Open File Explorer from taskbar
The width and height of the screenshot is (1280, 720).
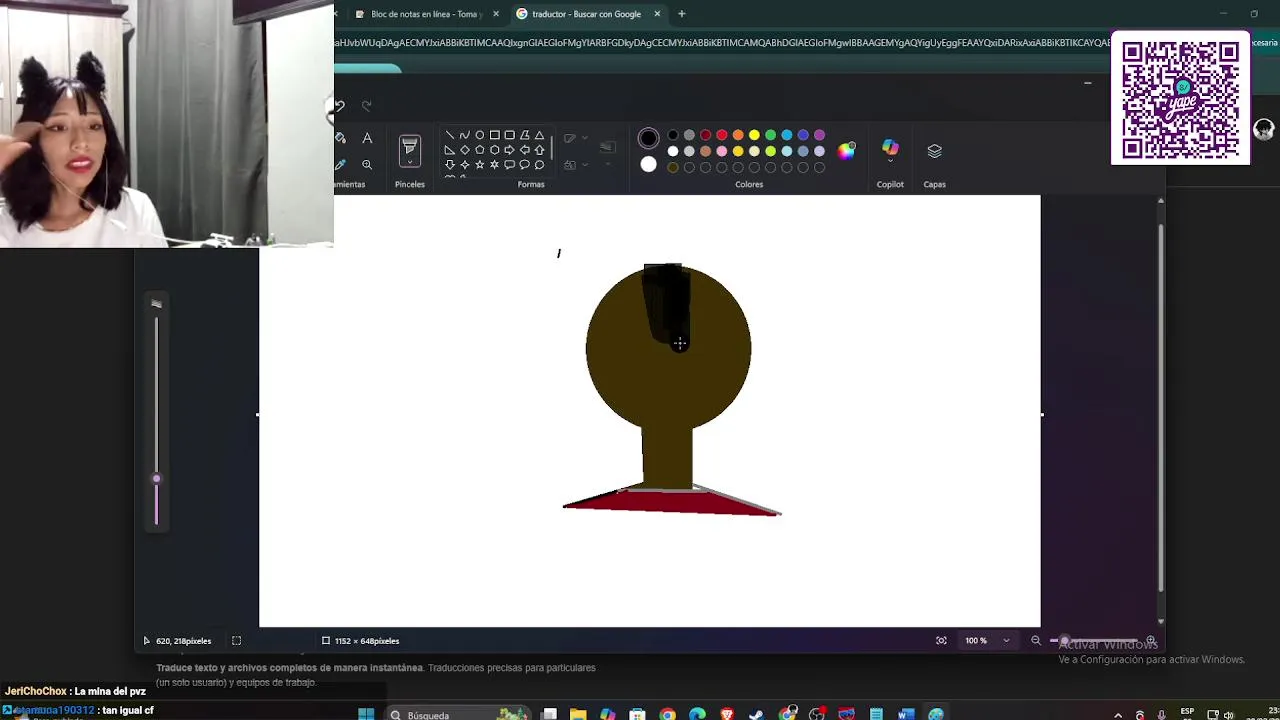click(578, 714)
